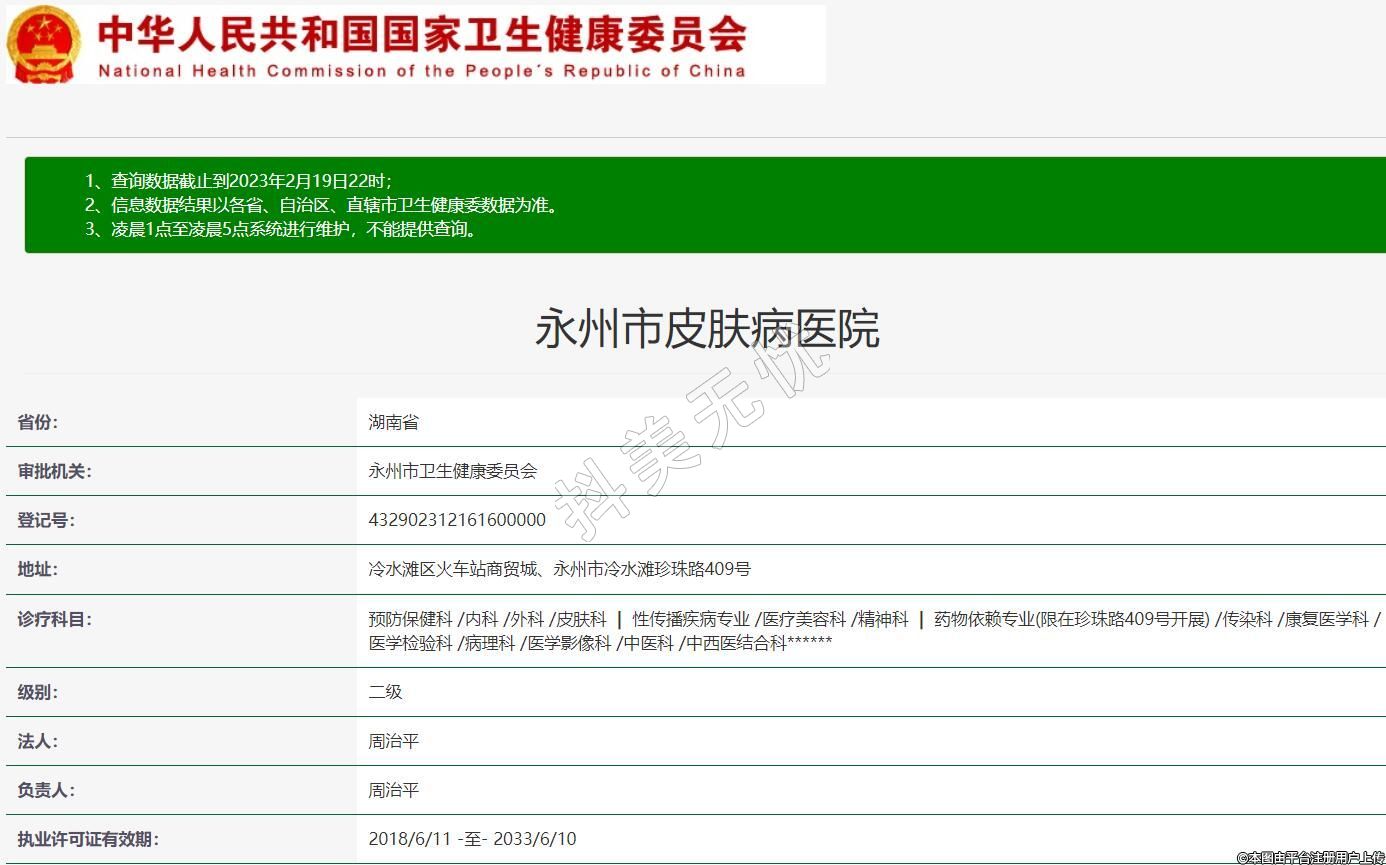
Task: Click the 二级 hospital level value
Action: coord(385,692)
